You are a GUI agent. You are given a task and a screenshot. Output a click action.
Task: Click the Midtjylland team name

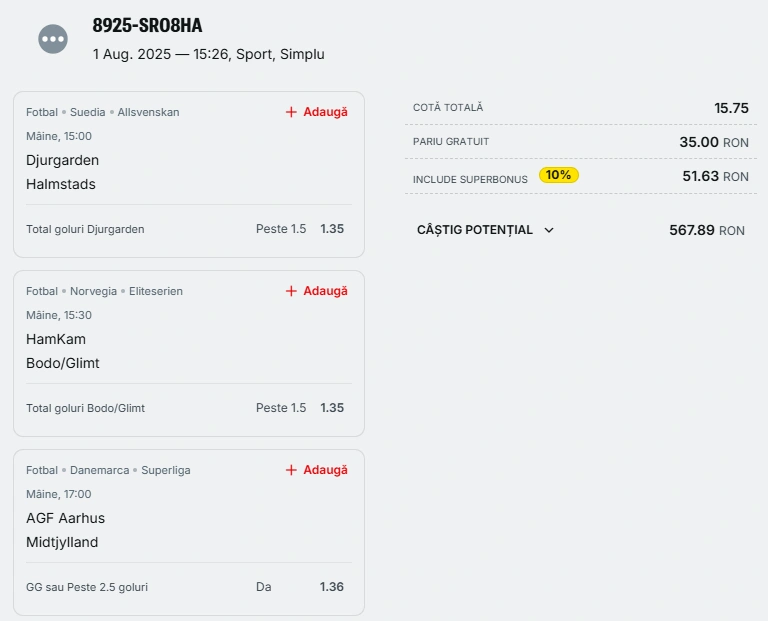[x=62, y=542]
